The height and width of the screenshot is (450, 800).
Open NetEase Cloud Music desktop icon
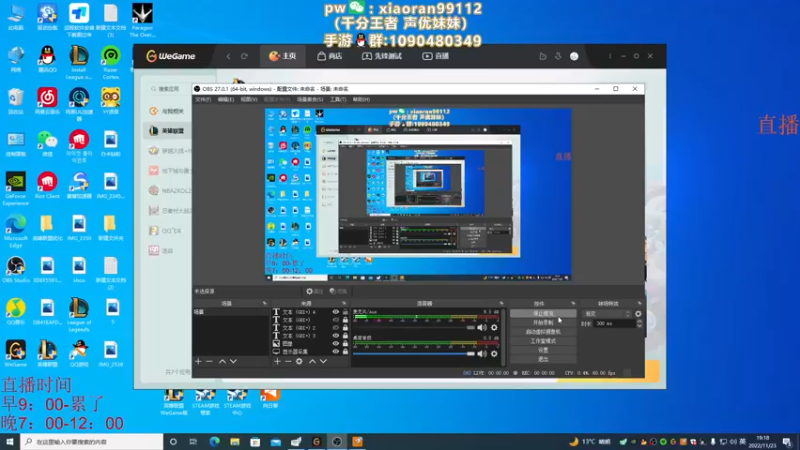coord(47,101)
